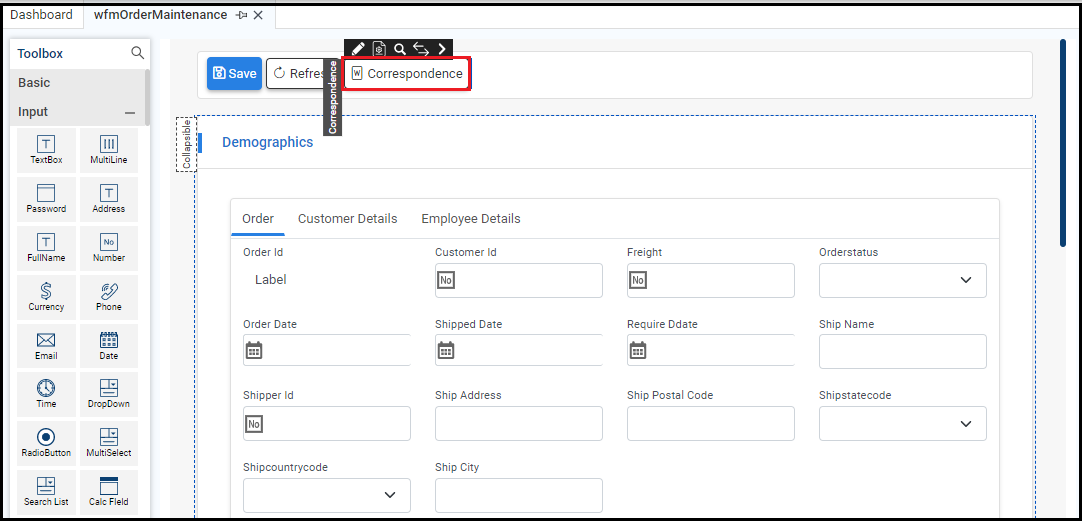Pick the Address control from Toolbox
The height and width of the screenshot is (521, 1082).
coord(109,199)
